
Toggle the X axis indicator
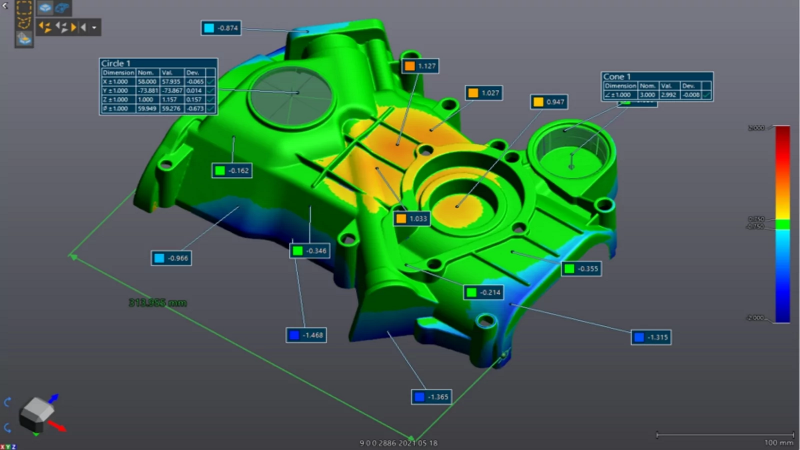pos(3,445)
